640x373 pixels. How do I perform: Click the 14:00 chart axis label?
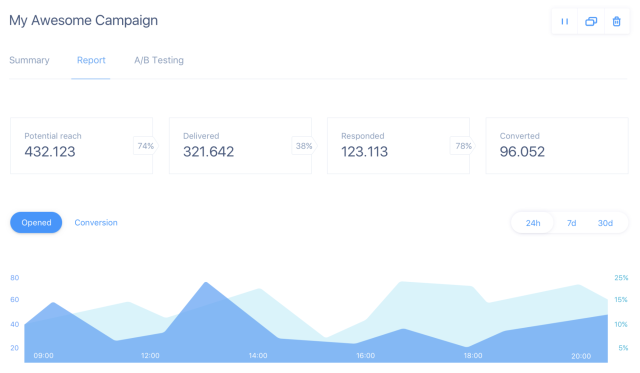258,355
